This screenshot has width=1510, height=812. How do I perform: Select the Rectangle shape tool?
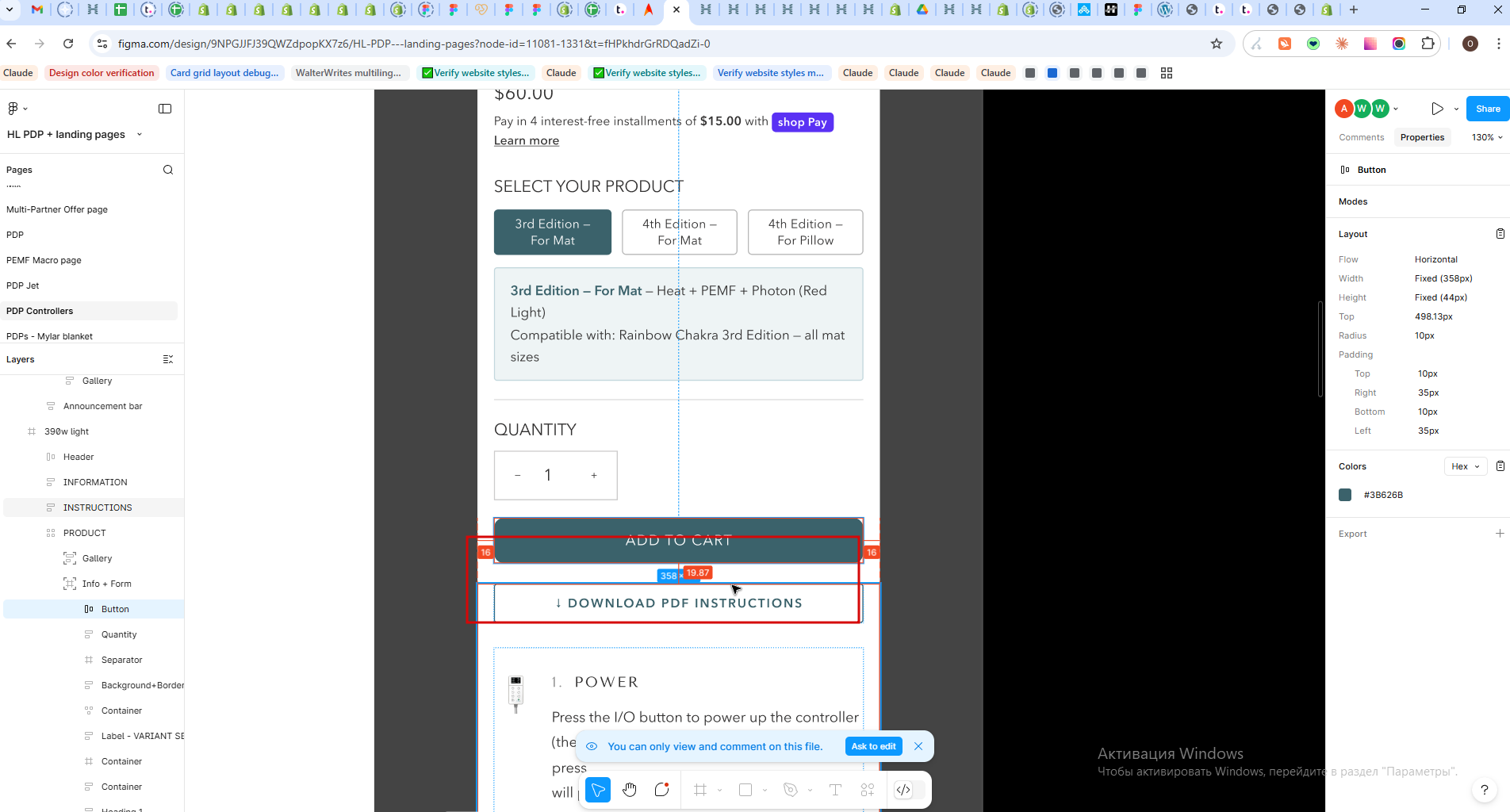tap(745, 790)
